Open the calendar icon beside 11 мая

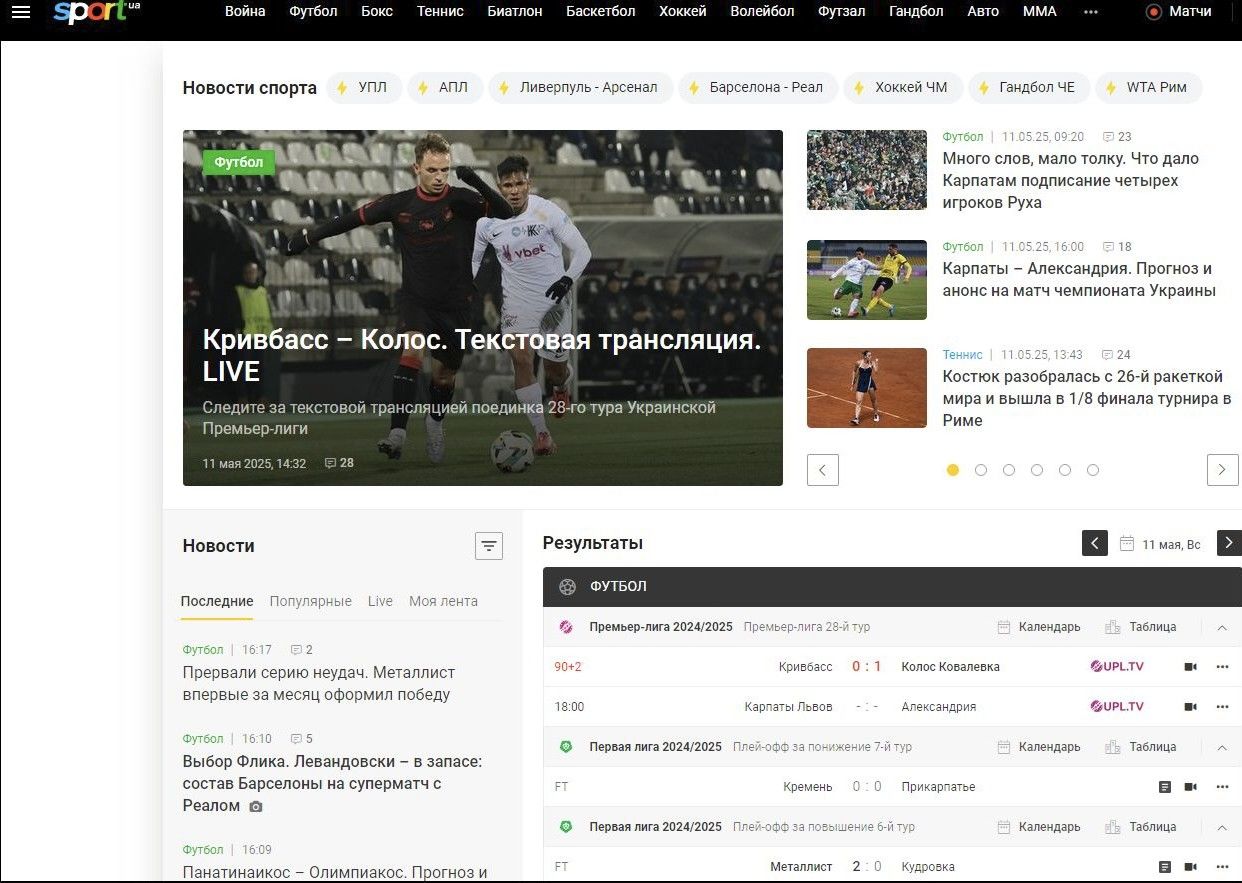point(1127,544)
